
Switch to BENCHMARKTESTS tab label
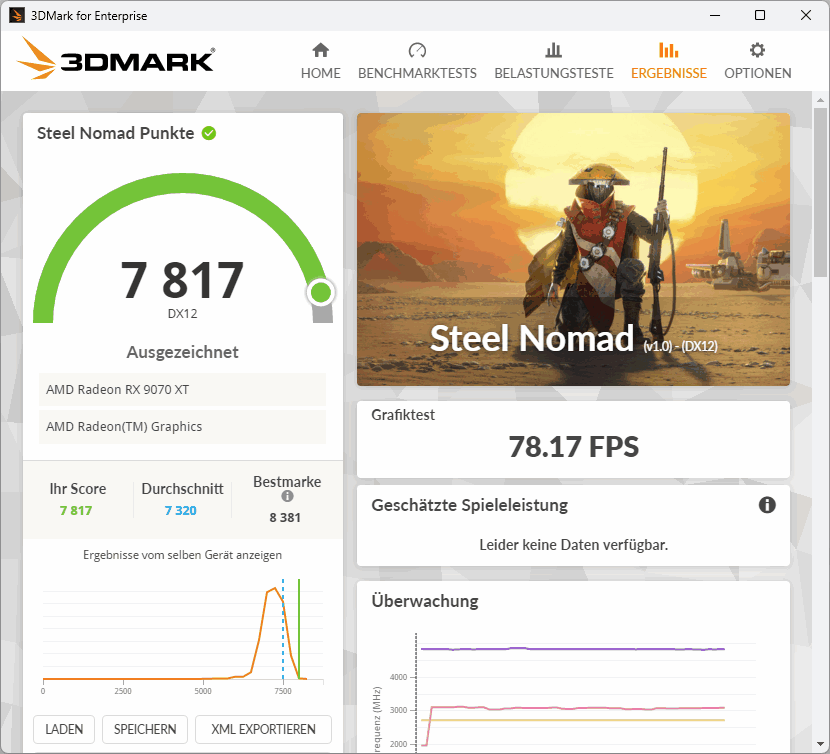417,73
